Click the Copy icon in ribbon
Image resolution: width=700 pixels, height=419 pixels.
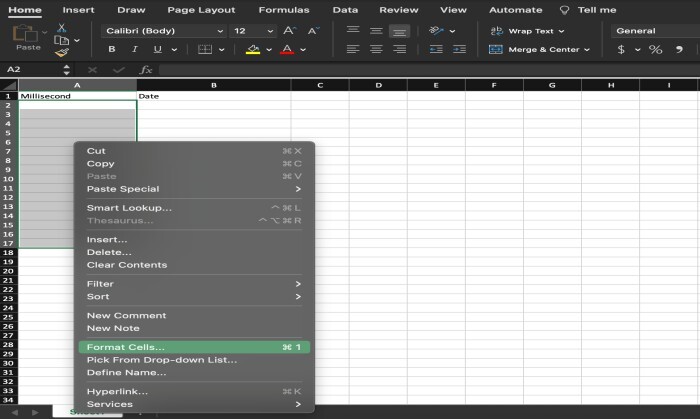coord(62,41)
